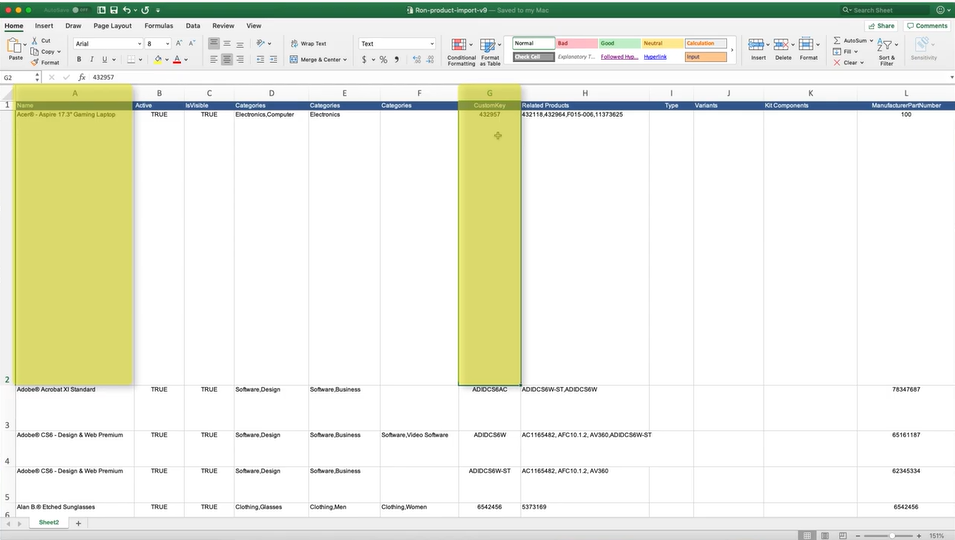This screenshot has height=540, width=955.
Task: Open the Insert ribbon tab
Action: coord(44,26)
